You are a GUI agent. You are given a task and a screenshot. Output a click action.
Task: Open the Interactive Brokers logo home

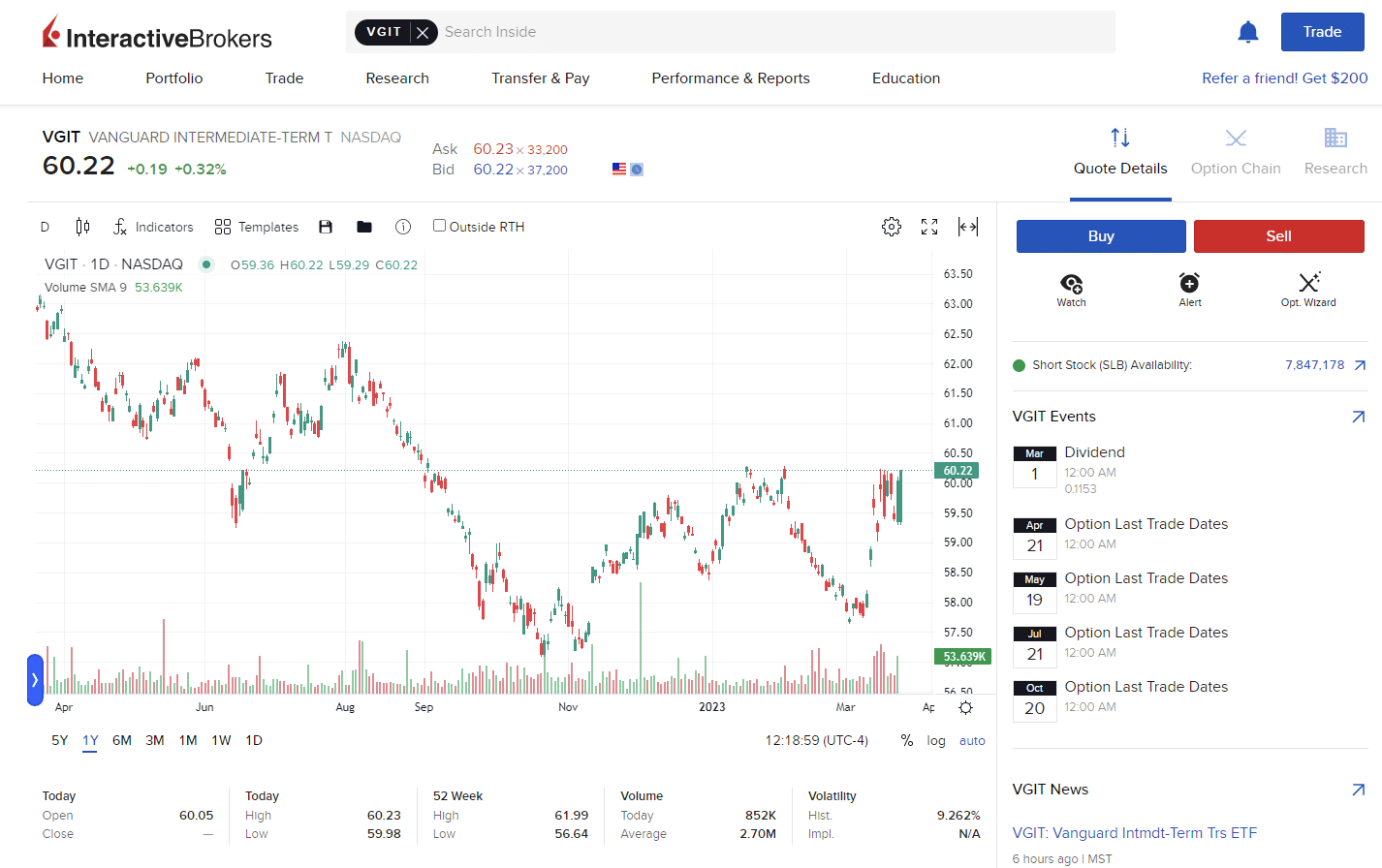(157, 34)
